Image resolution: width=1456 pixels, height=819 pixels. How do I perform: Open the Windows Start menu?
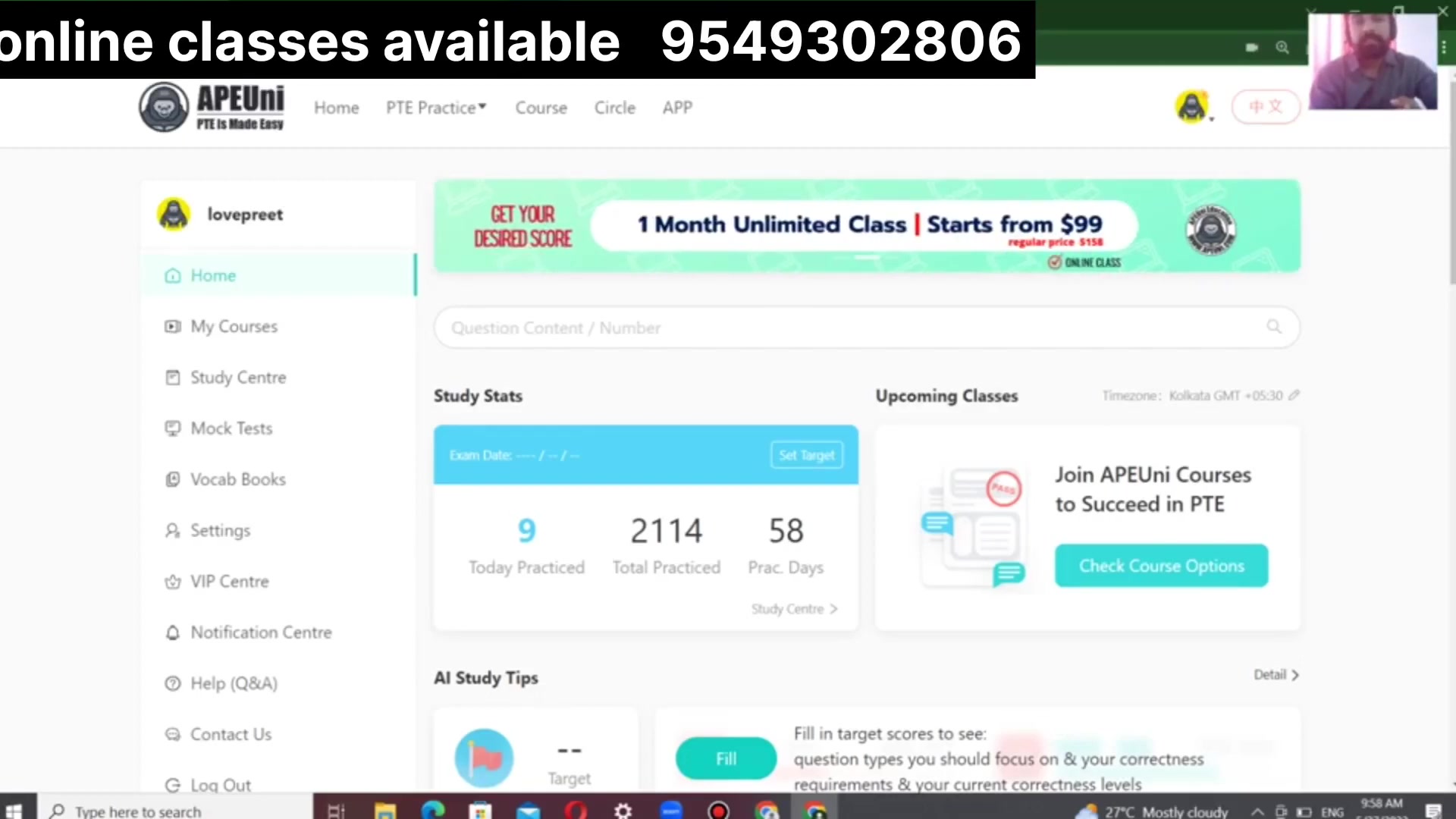pyautogui.click(x=14, y=811)
